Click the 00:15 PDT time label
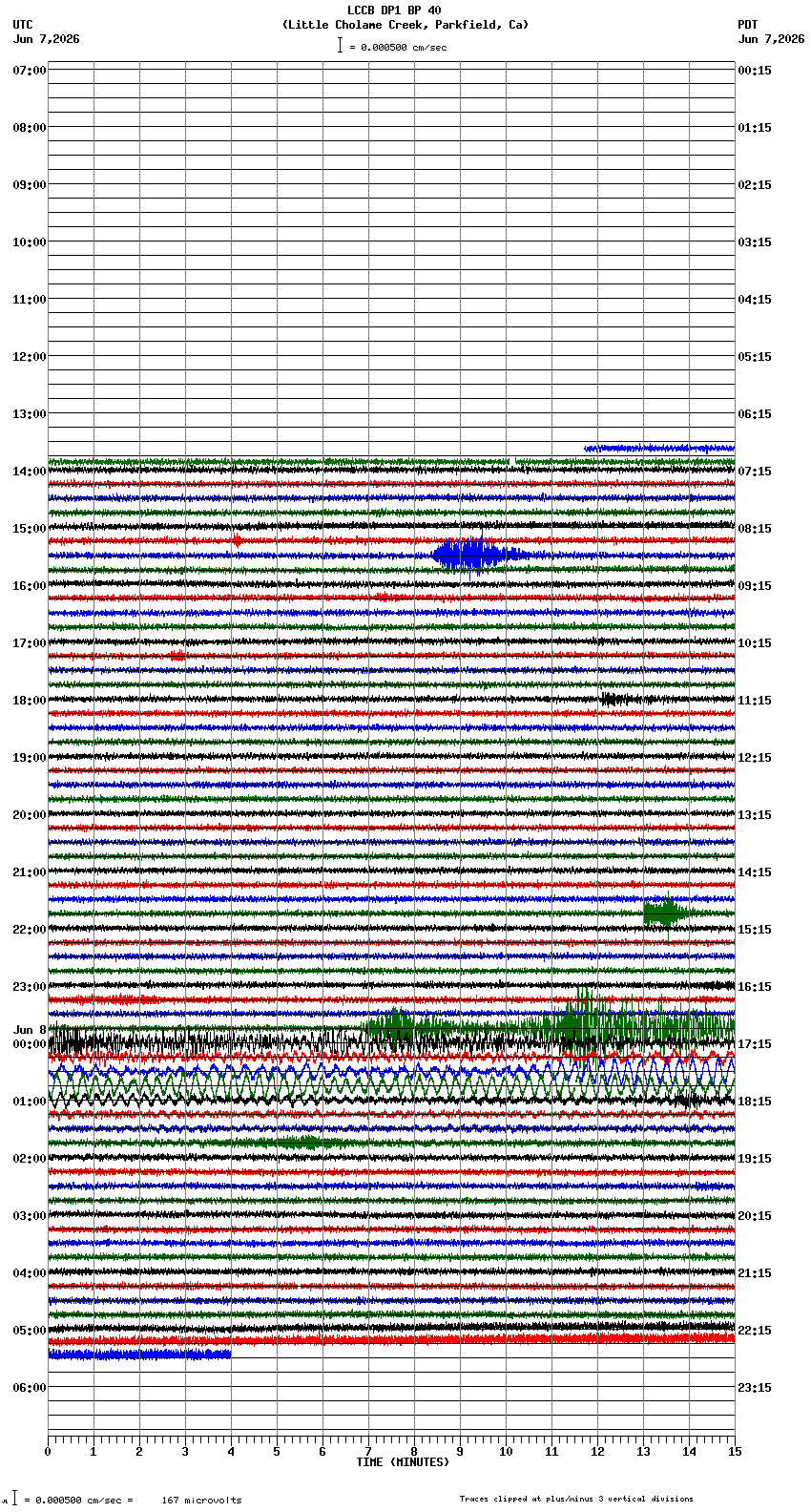The width and height of the screenshot is (811, 1512). 755,71
